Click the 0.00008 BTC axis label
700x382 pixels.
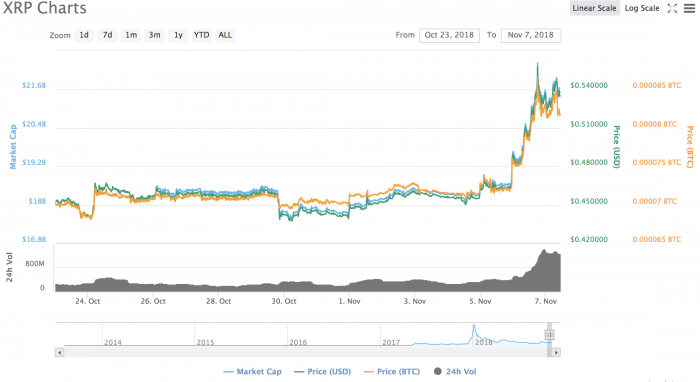point(654,124)
